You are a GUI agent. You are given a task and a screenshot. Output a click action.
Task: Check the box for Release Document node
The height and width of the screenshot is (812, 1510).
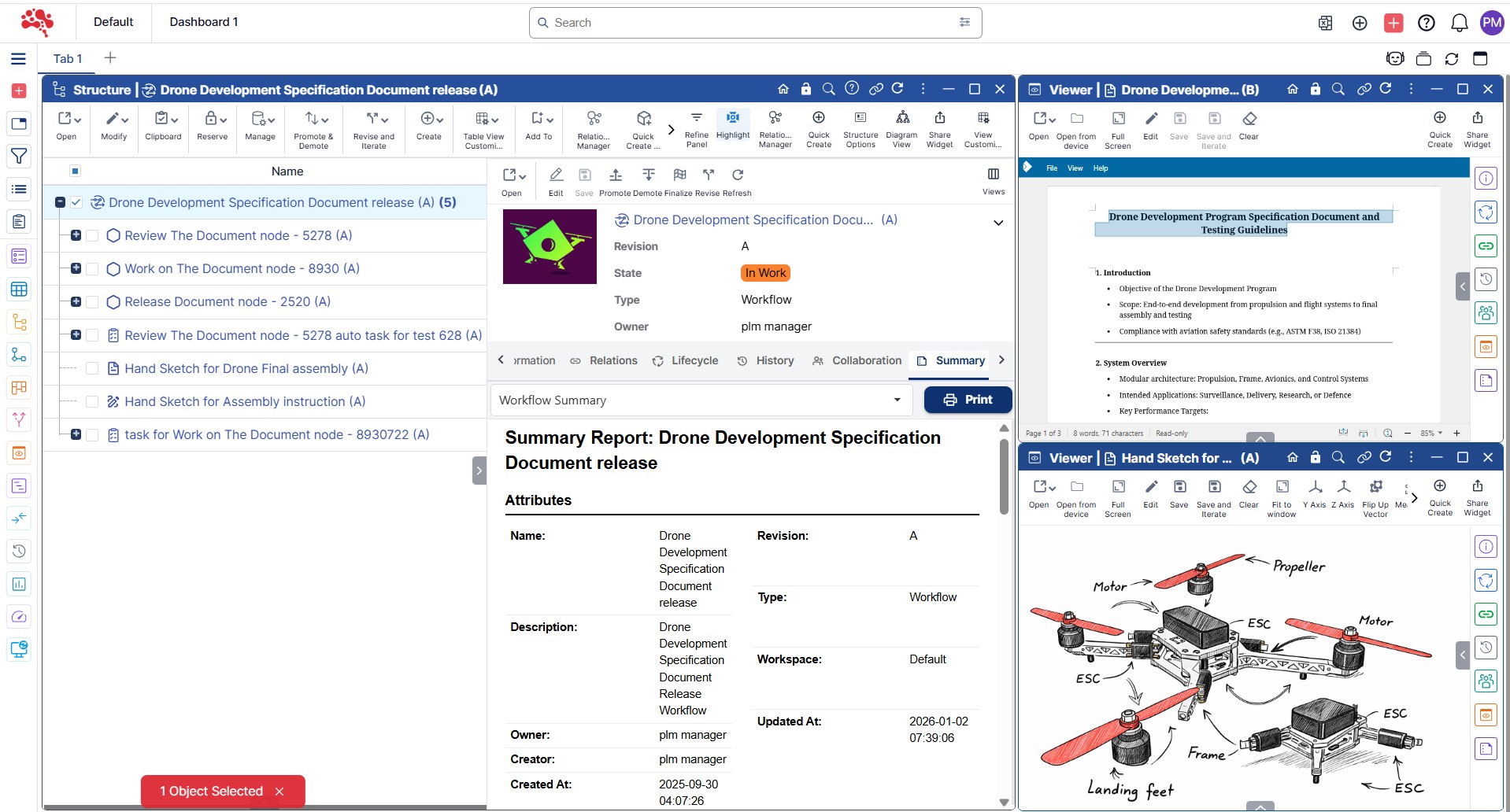(x=92, y=302)
